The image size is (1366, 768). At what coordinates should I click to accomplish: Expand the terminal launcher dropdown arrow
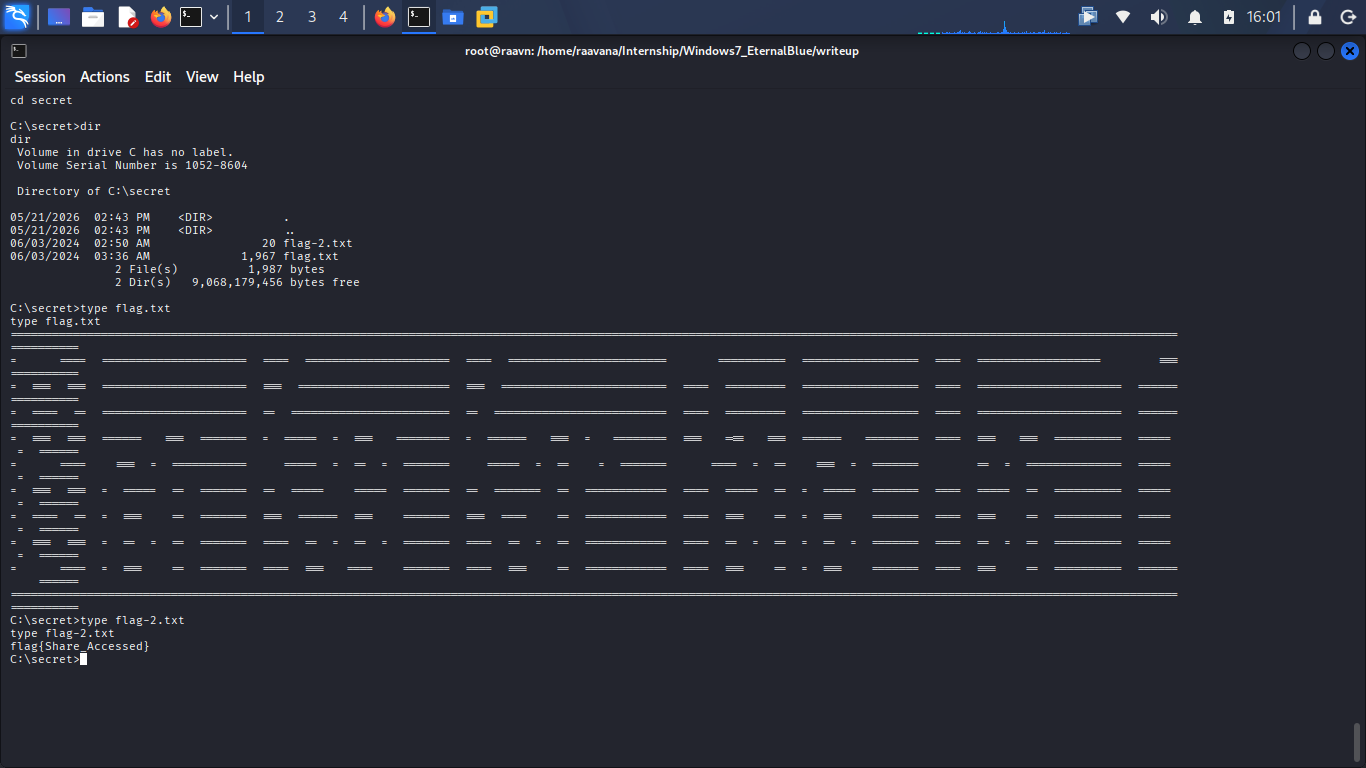point(214,17)
